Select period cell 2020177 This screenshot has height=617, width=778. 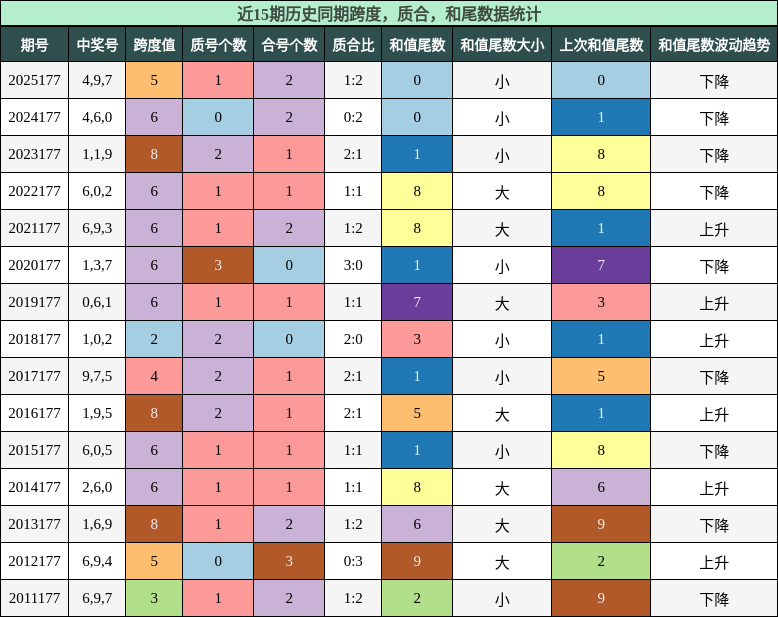tap(34, 265)
